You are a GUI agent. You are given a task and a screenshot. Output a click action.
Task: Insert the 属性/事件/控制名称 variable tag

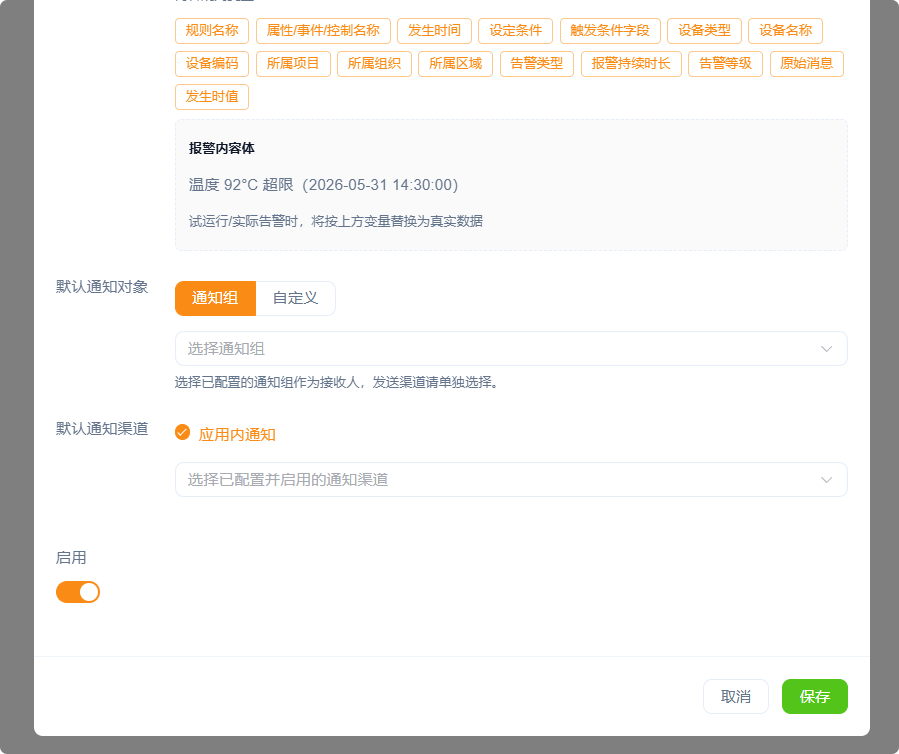tap(323, 31)
